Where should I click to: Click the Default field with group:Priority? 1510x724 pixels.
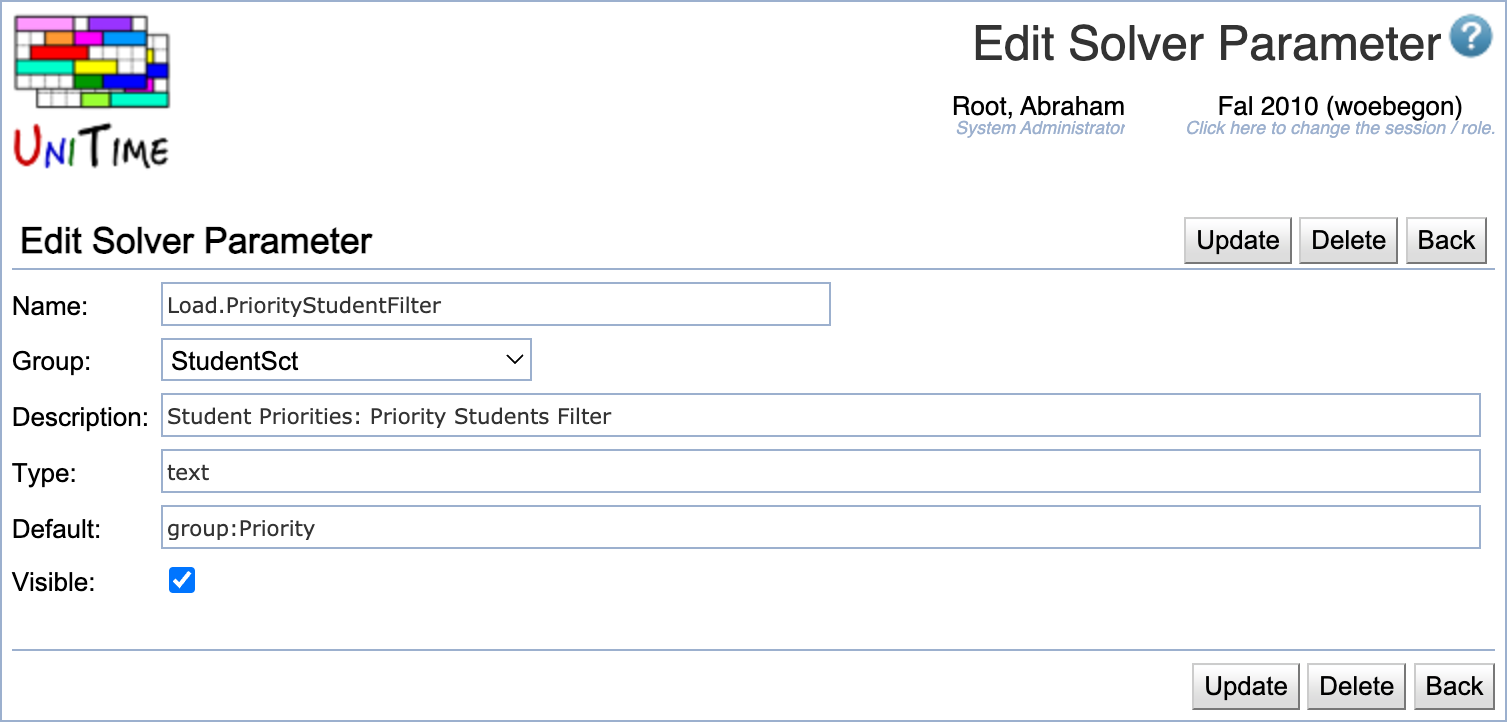point(819,528)
